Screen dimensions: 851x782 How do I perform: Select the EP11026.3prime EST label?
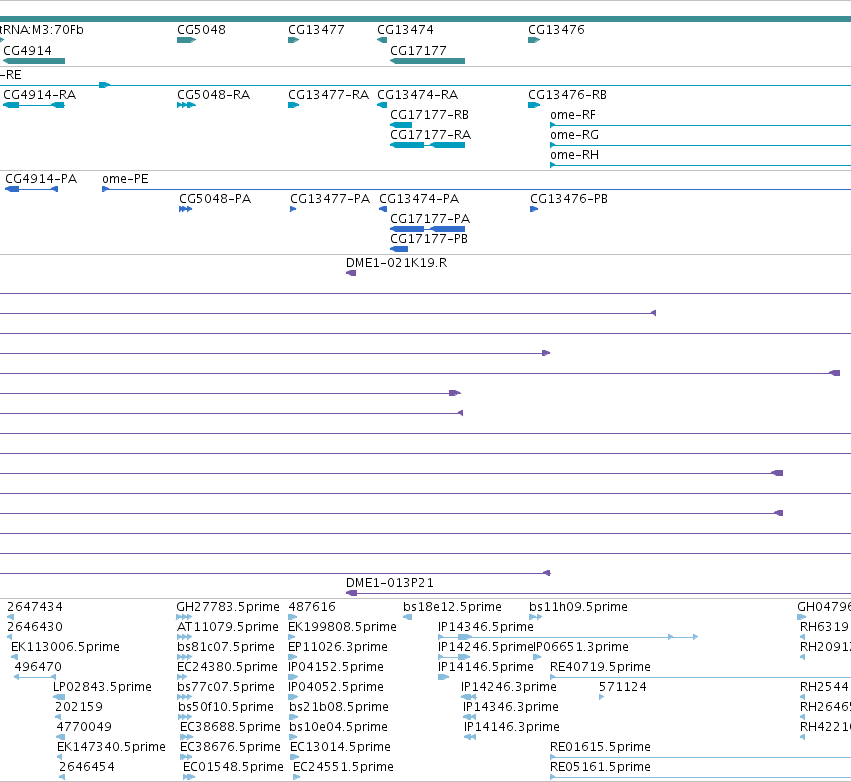coord(338,647)
